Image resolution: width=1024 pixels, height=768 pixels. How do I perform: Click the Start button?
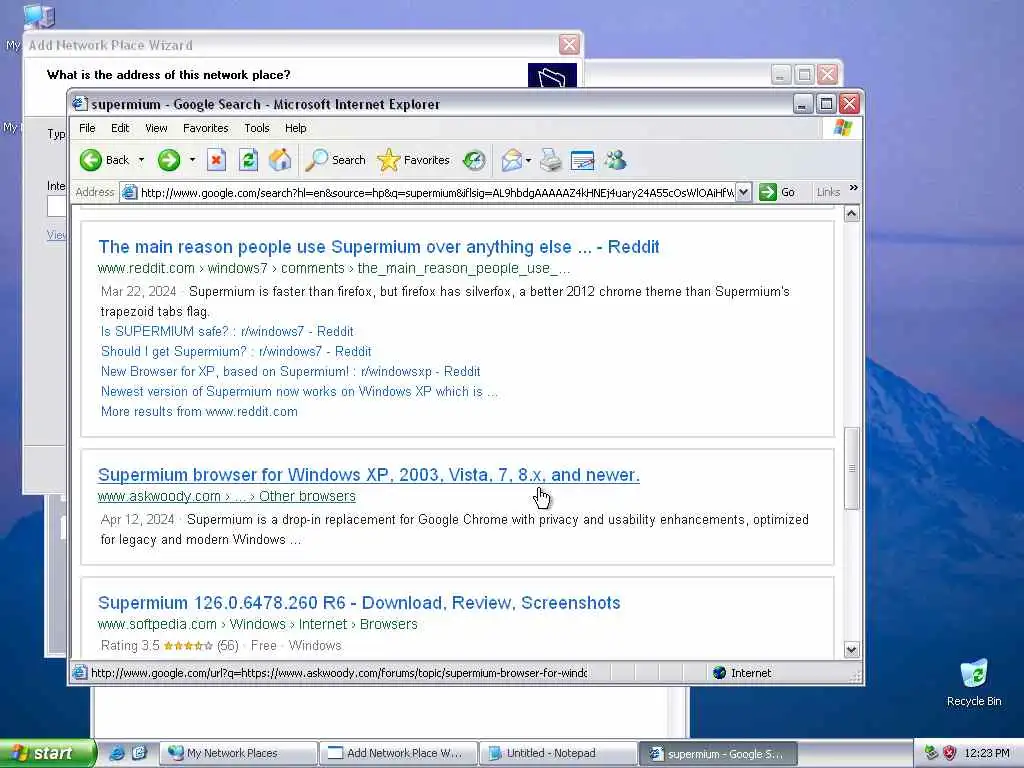coord(47,753)
